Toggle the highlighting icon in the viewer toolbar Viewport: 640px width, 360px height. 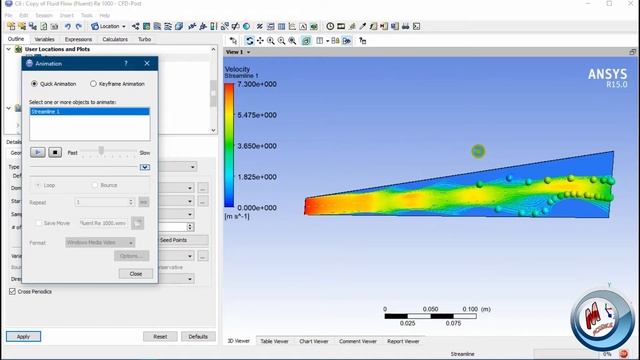(306, 41)
